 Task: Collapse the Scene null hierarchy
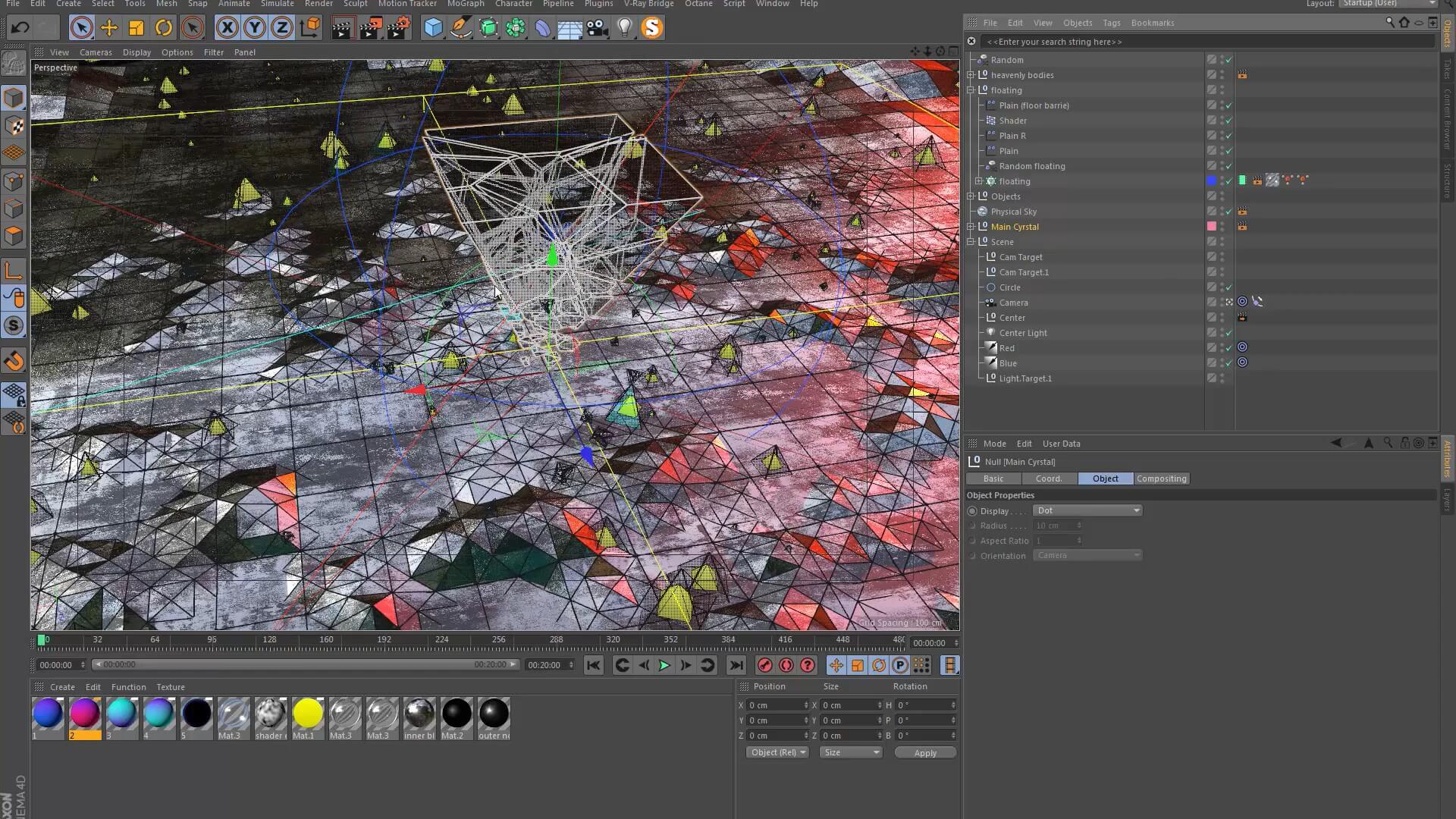[x=971, y=242]
